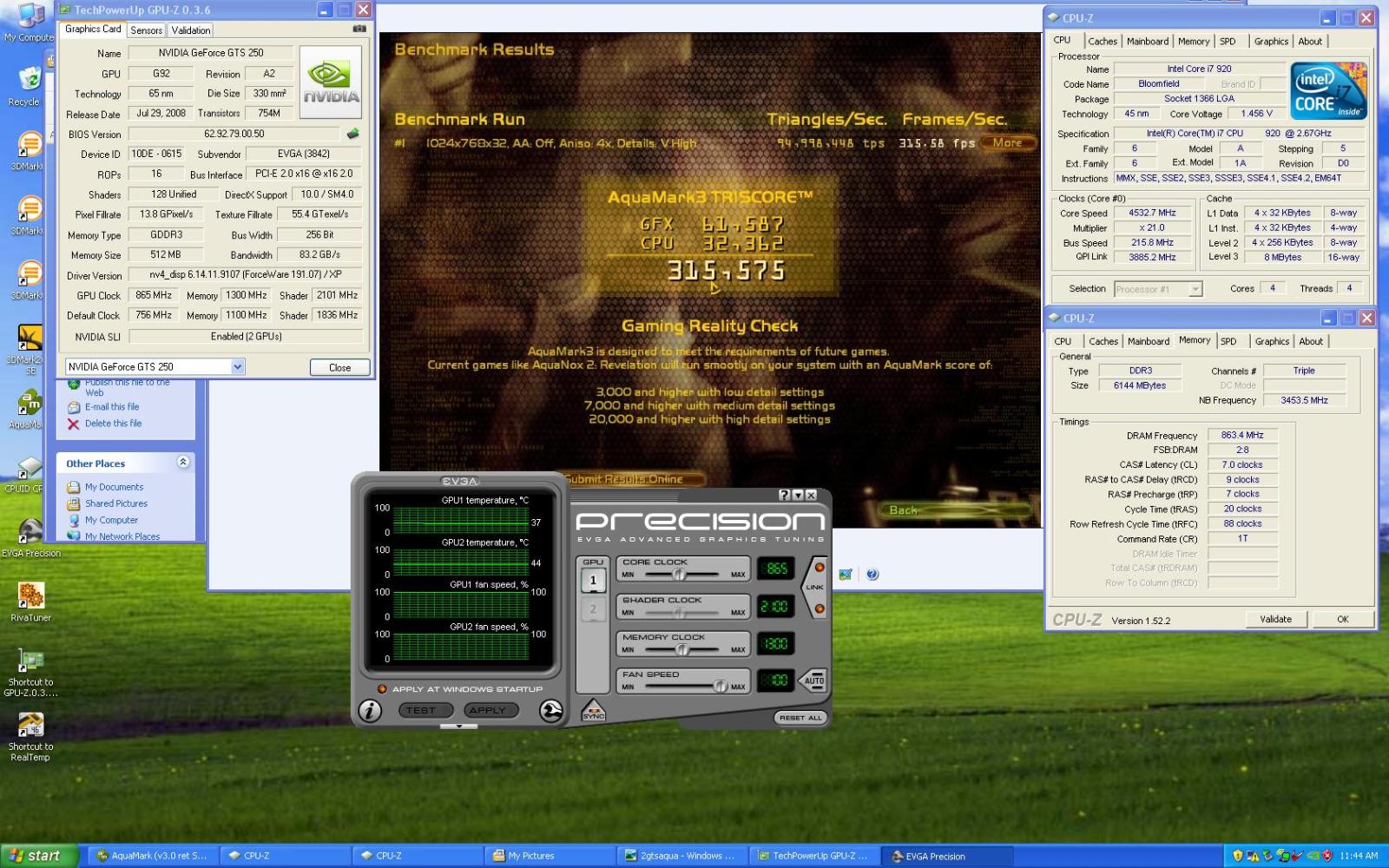Open My Computer desktop icon
Viewport: 1389px width, 868px height.
point(30,22)
